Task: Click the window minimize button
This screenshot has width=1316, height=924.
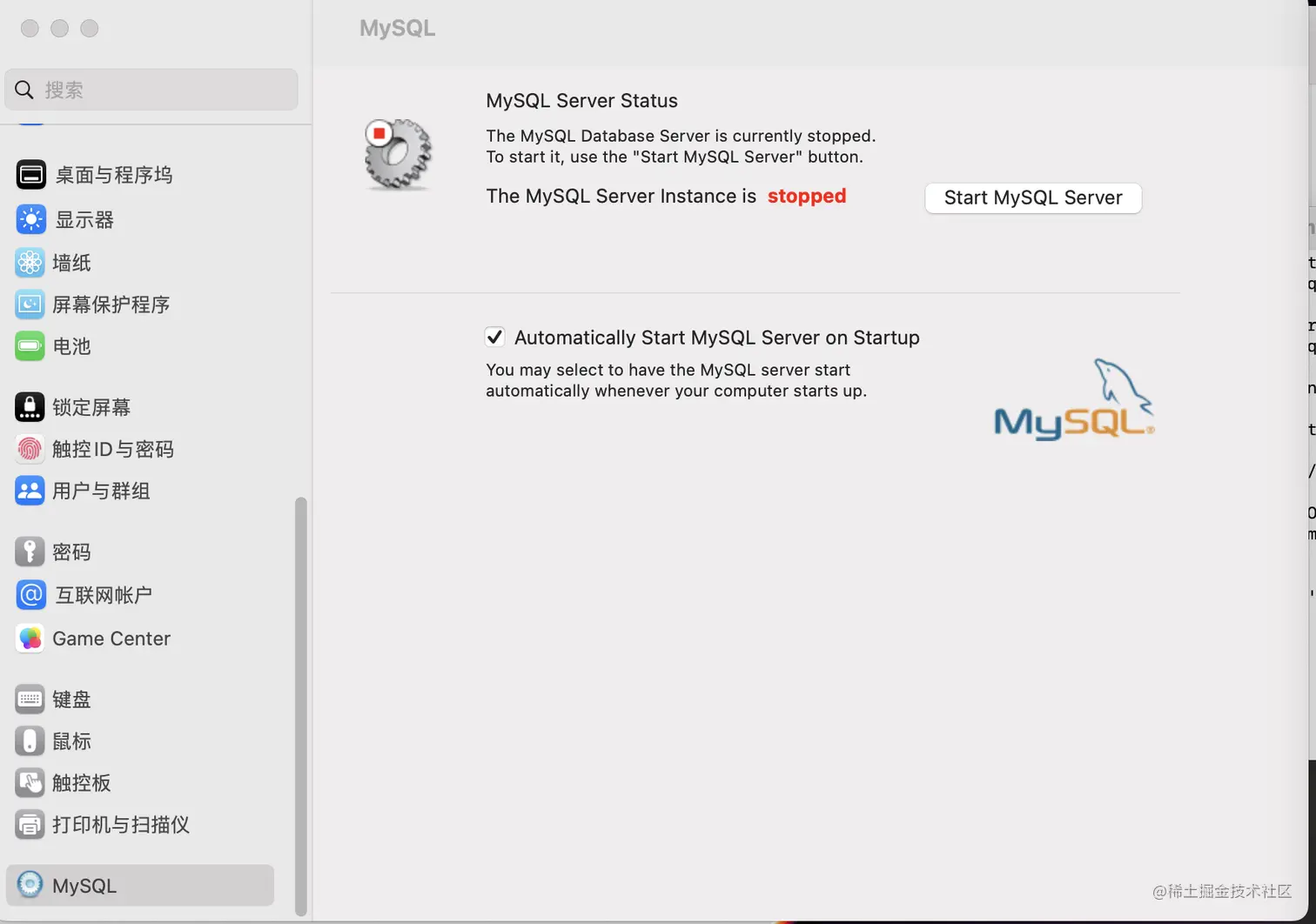Action: (59, 29)
